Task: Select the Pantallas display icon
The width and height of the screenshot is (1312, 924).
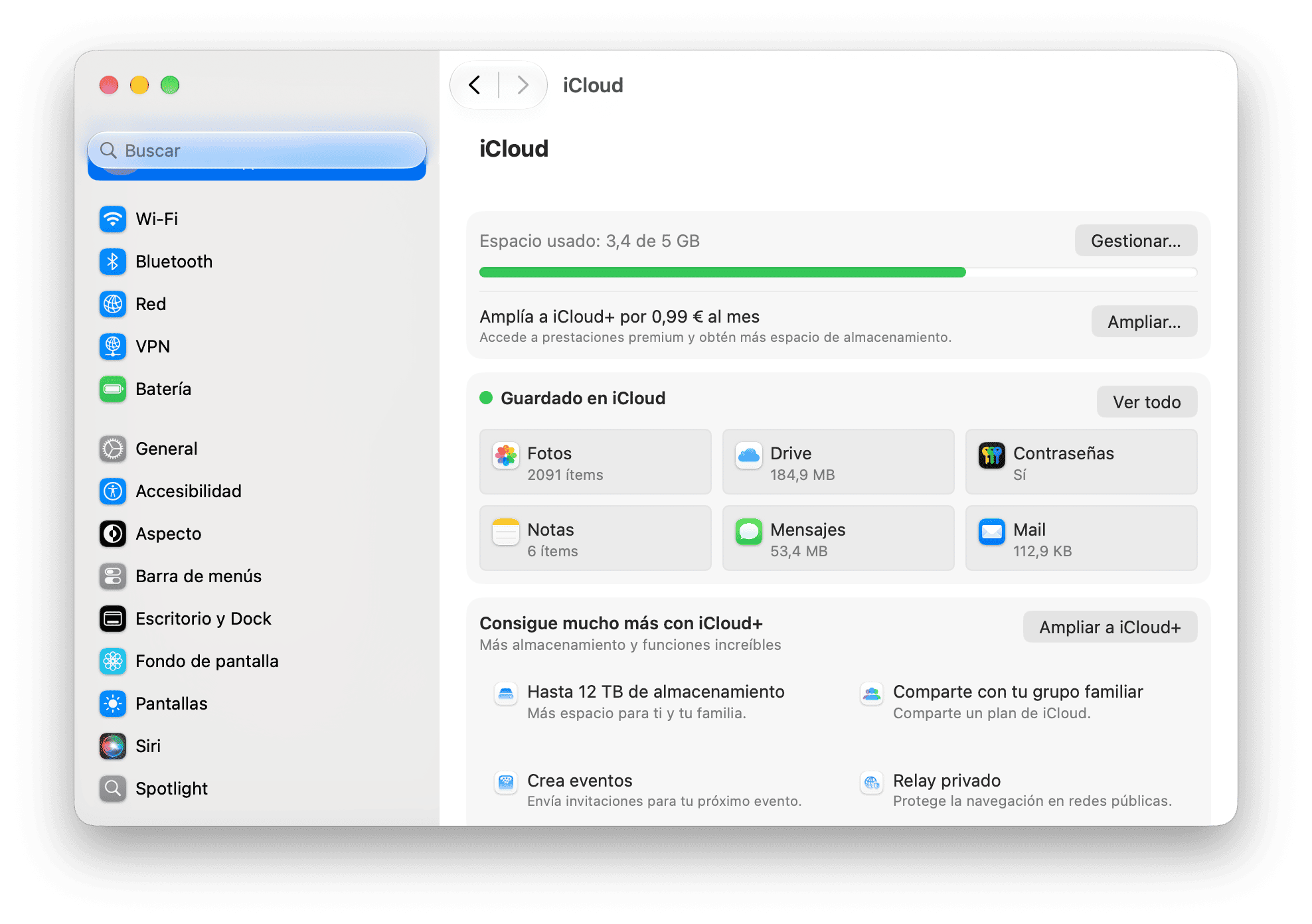Action: [113, 704]
